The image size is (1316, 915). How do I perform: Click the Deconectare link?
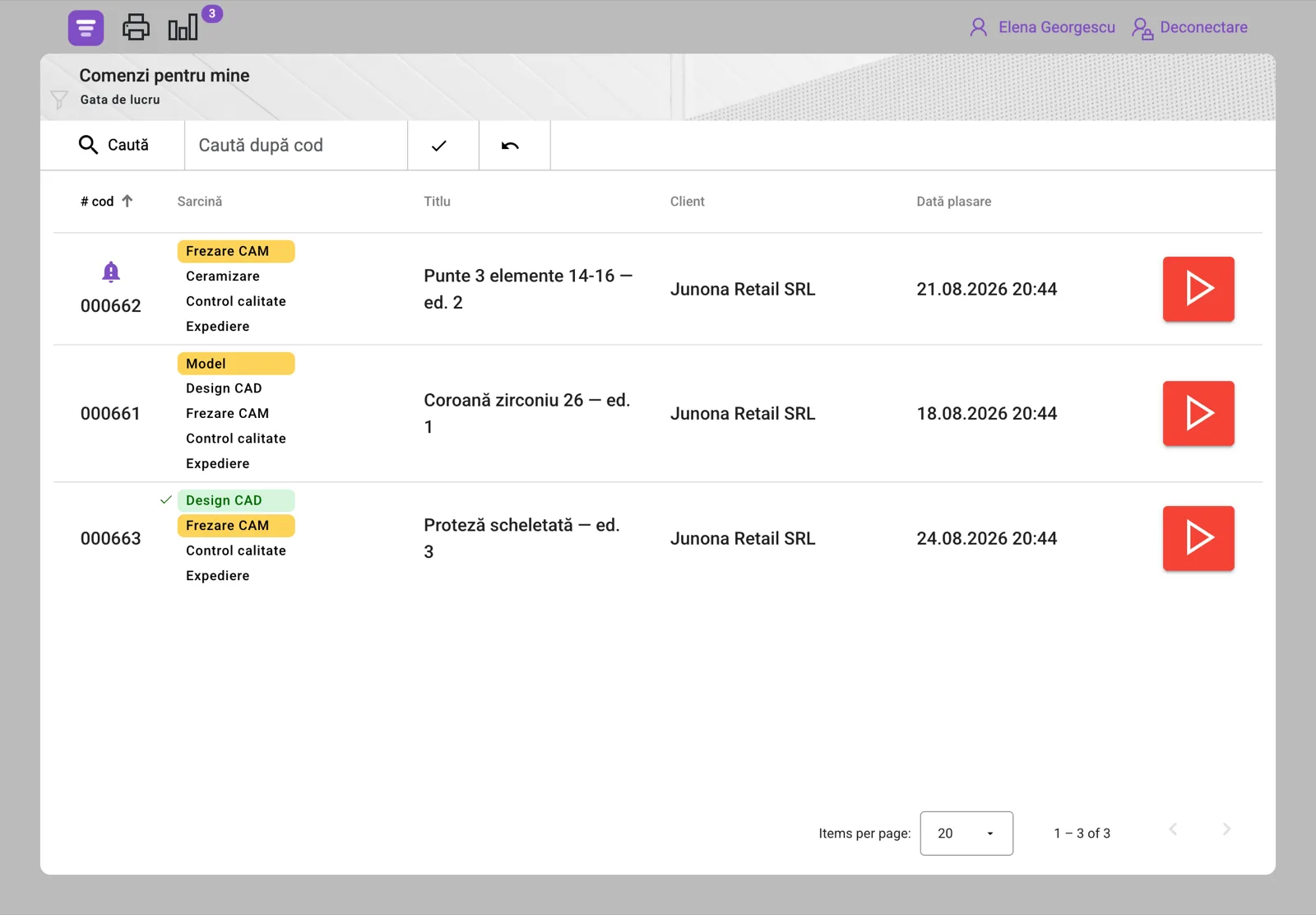(x=1203, y=27)
